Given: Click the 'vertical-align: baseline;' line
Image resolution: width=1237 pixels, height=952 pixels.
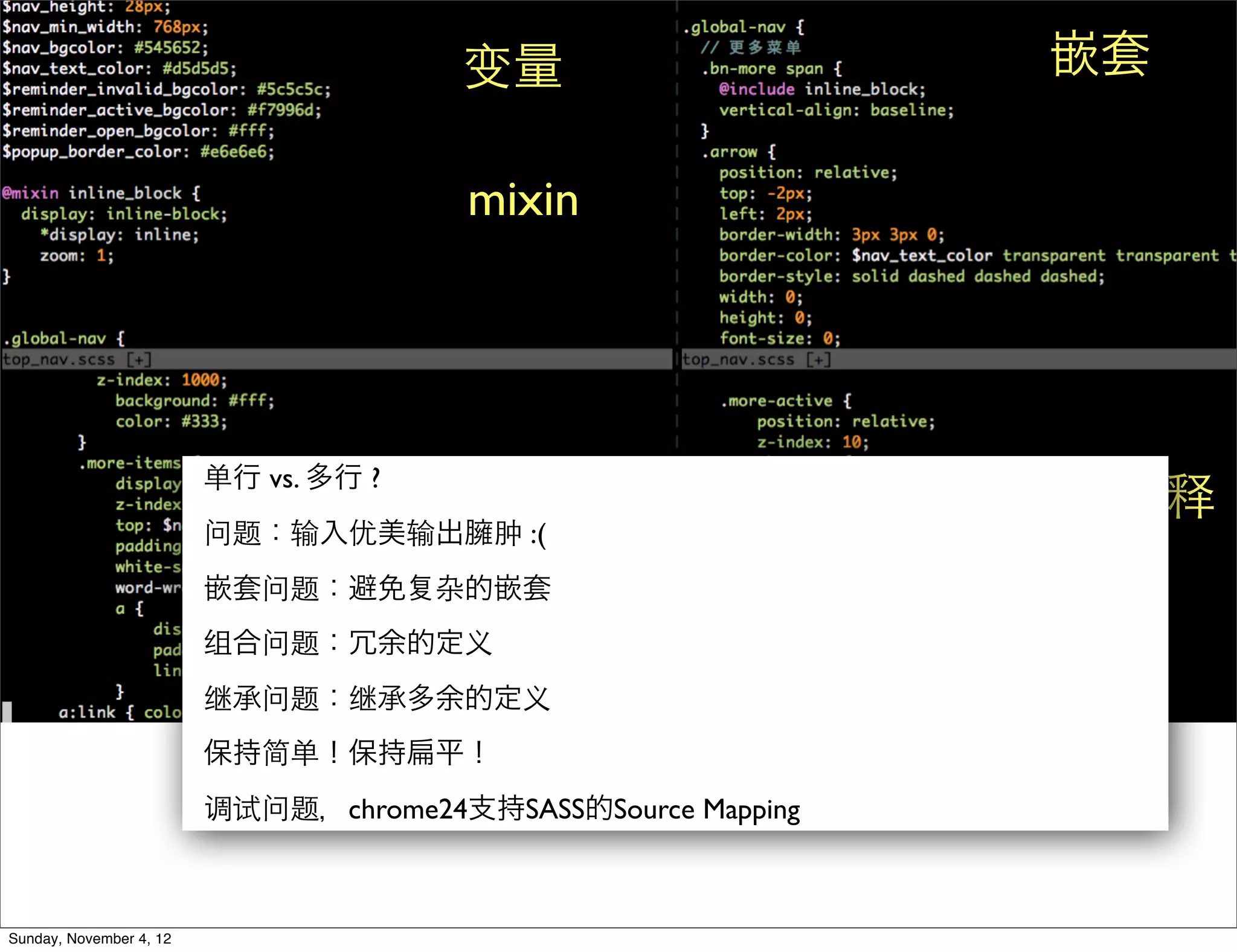Looking at the screenshot, I should point(836,110).
